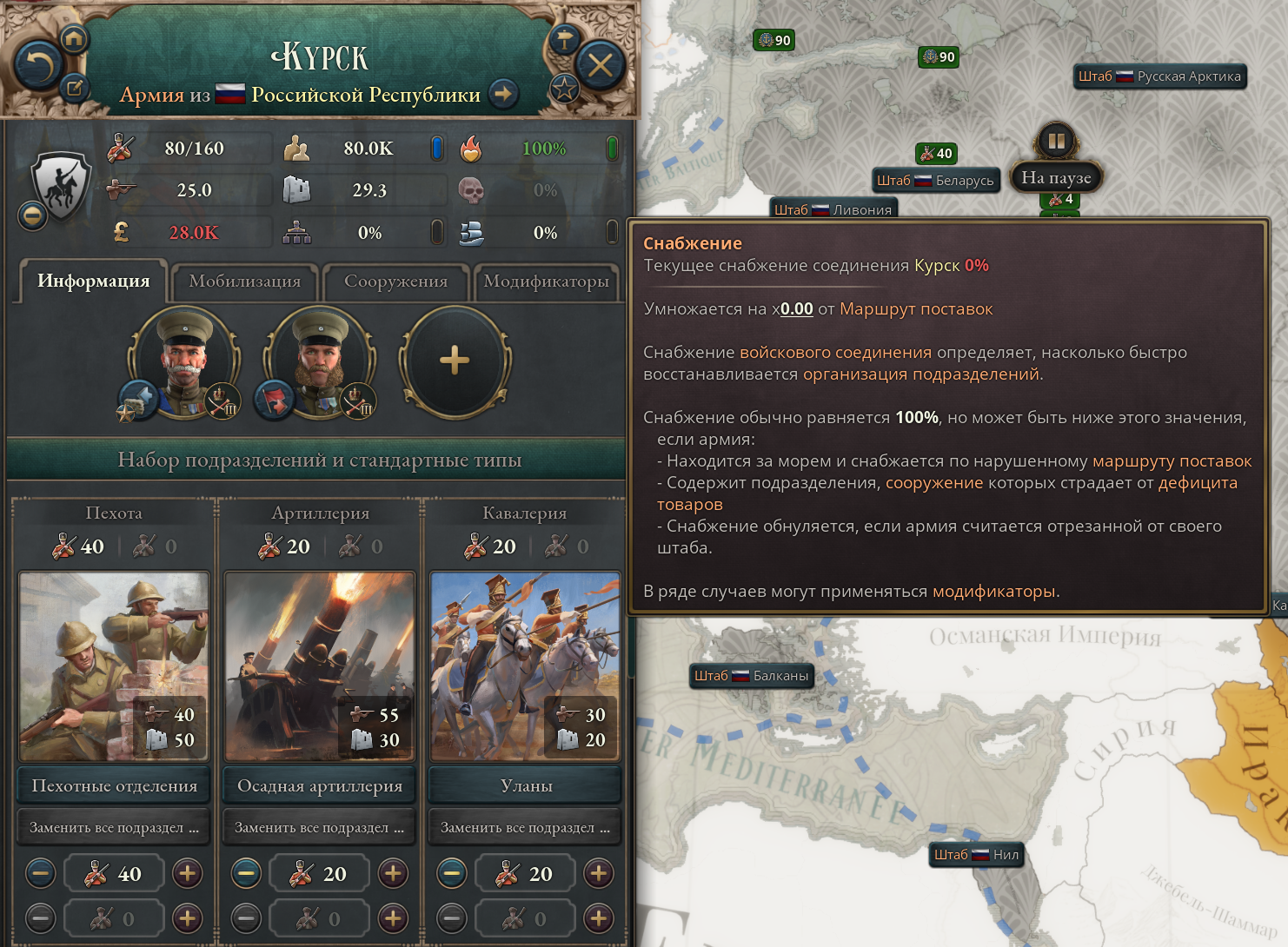
Task: Click the star pin icon in header
Action: coord(565,88)
